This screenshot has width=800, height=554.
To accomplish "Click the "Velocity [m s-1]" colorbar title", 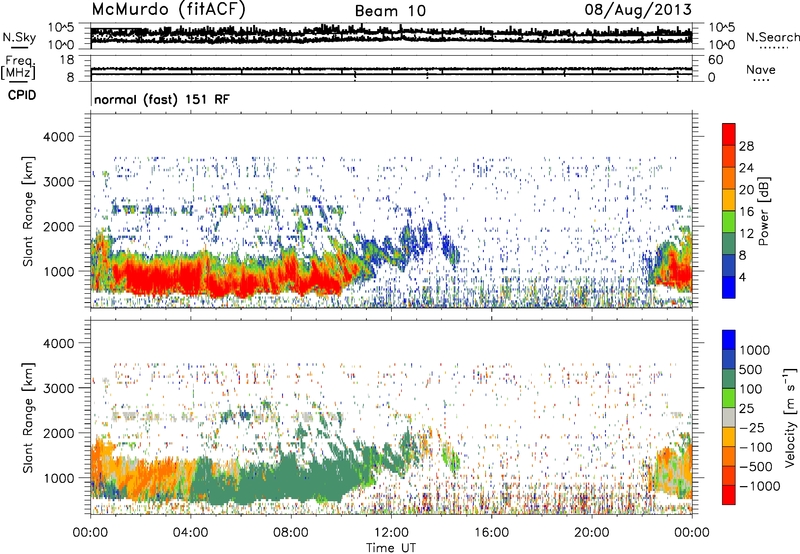I will [790, 417].
